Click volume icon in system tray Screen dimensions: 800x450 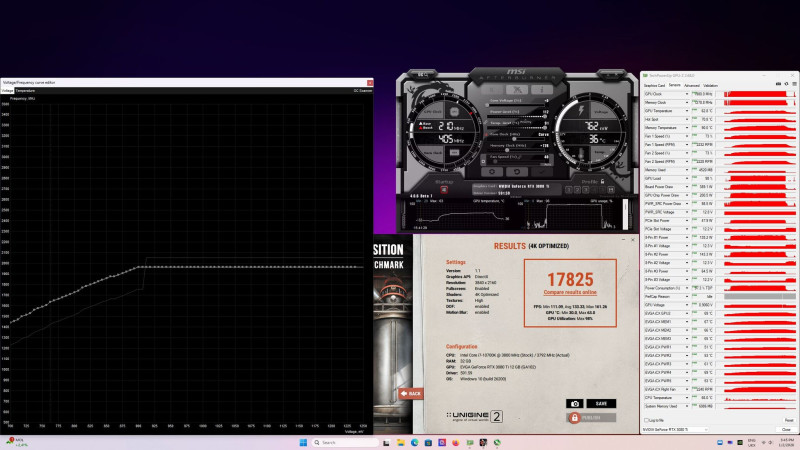coord(770,442)
